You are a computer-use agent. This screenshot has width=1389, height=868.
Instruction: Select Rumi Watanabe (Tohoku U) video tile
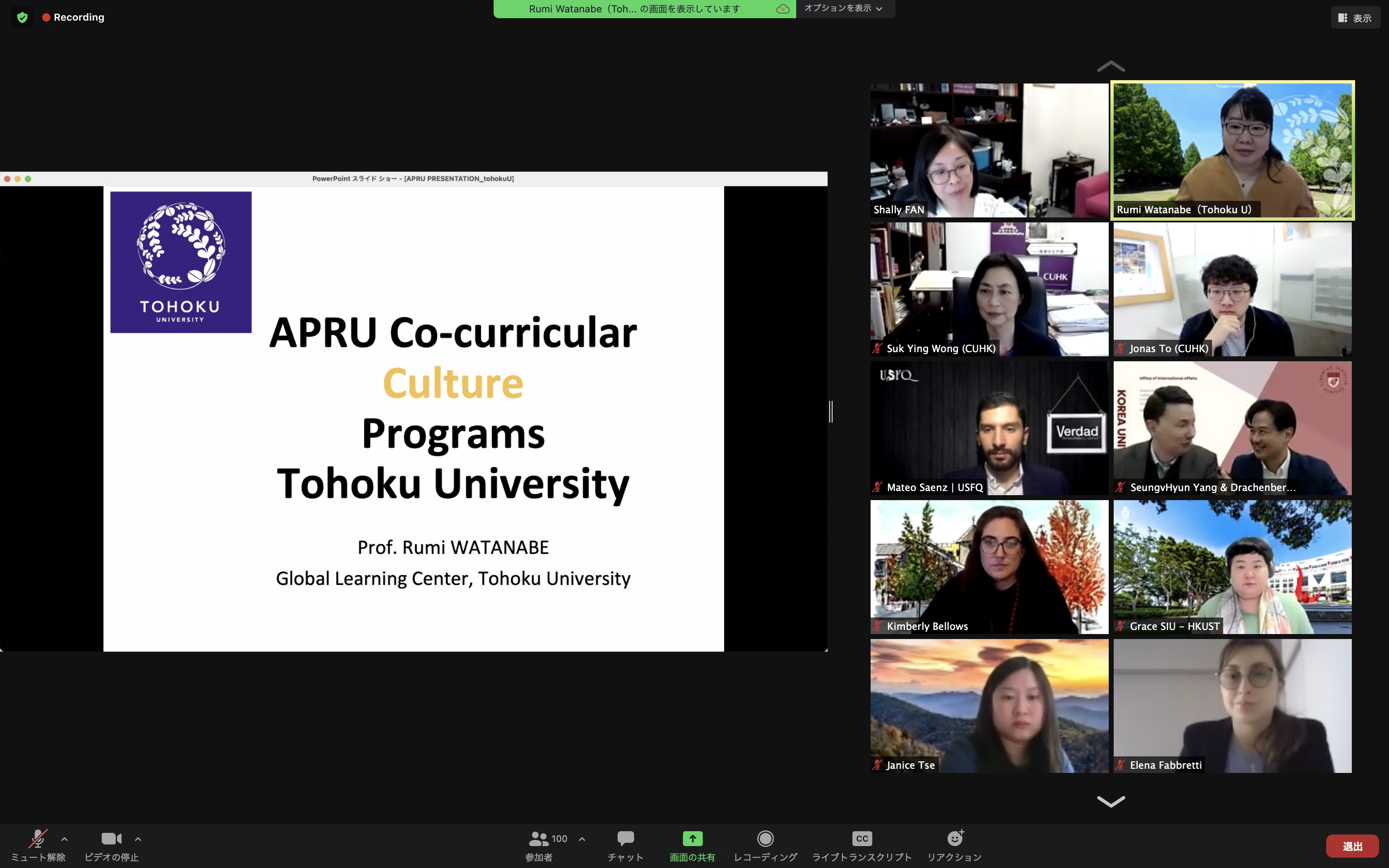pyautogui.click(x=1232, y=150)
